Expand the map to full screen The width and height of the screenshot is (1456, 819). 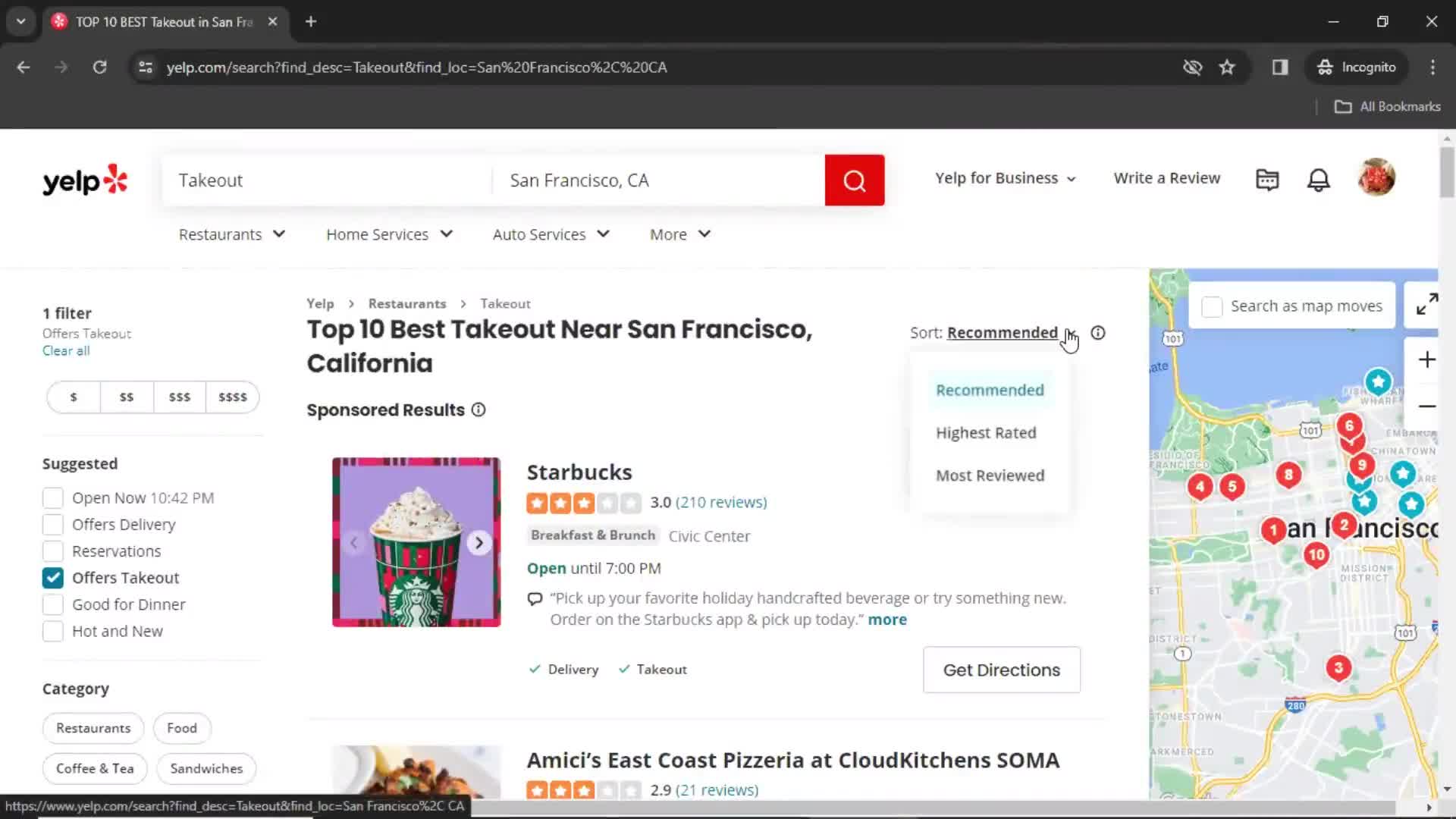(x=1426, y=305)
